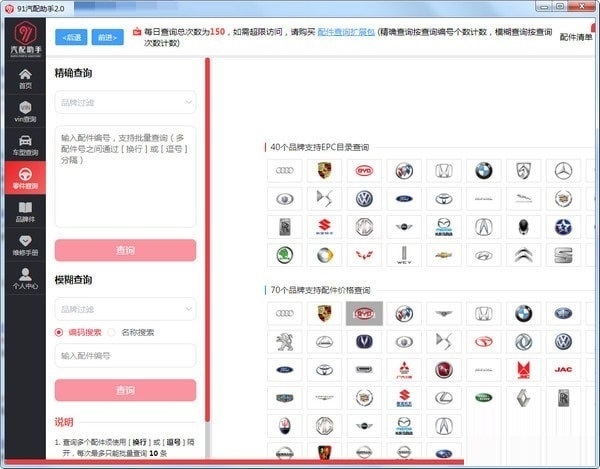Choose the Changan V logo
This screenshot has height=469, width=600.
364,341
